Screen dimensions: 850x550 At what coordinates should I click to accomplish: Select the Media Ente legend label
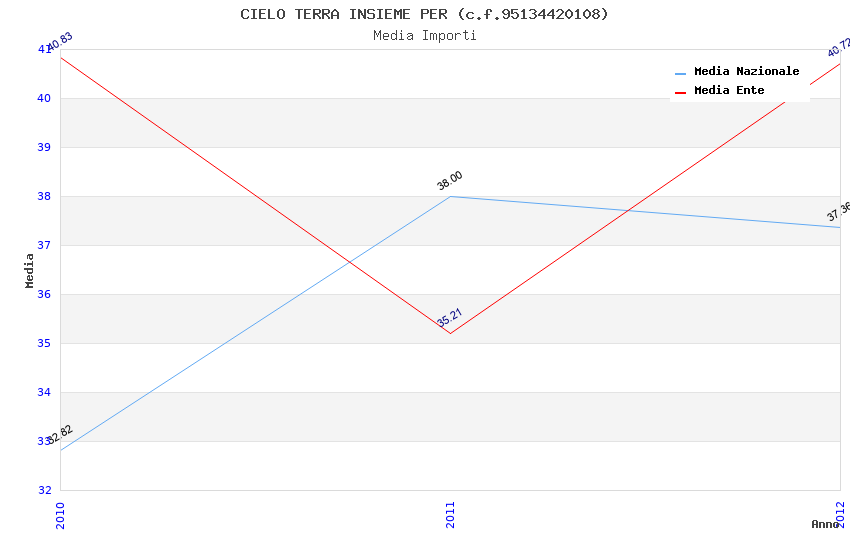[x=729, y=91]
